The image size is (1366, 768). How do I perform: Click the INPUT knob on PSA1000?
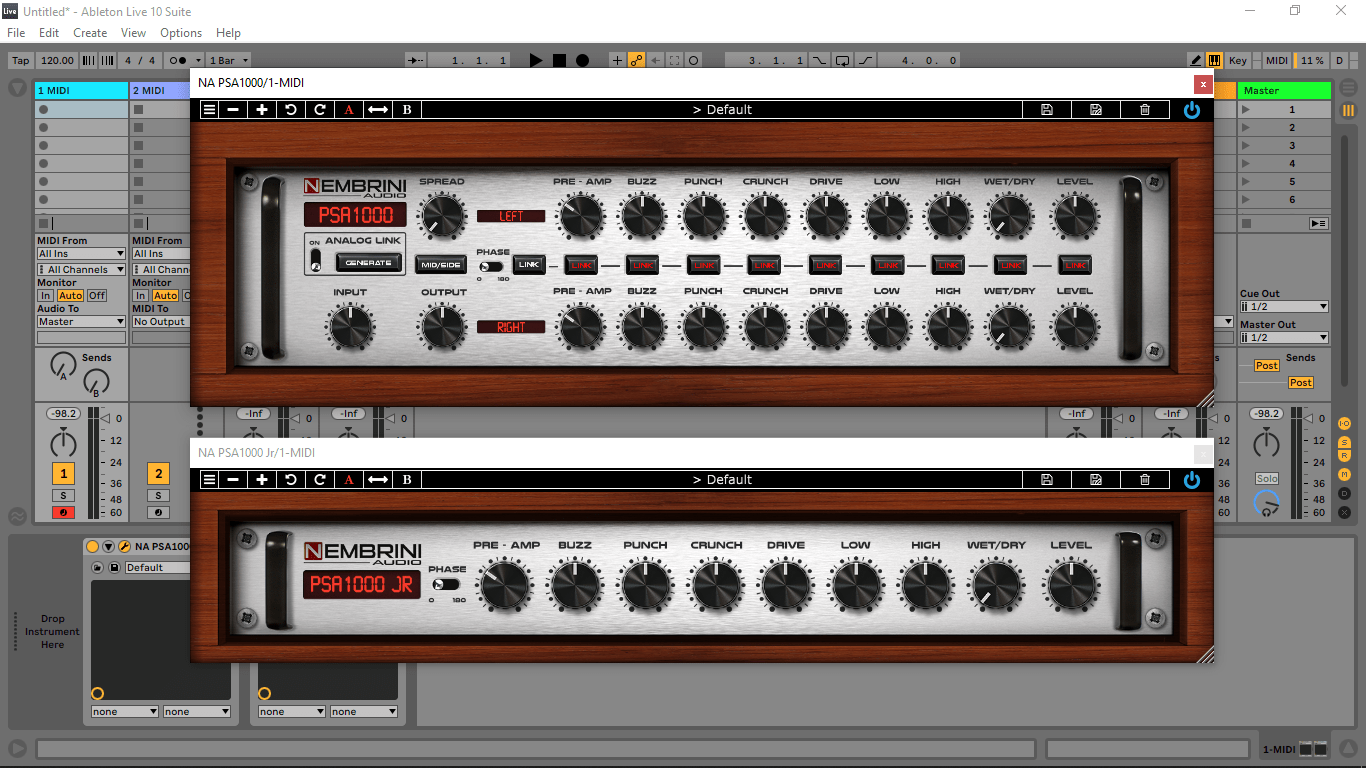click(350, 326)
